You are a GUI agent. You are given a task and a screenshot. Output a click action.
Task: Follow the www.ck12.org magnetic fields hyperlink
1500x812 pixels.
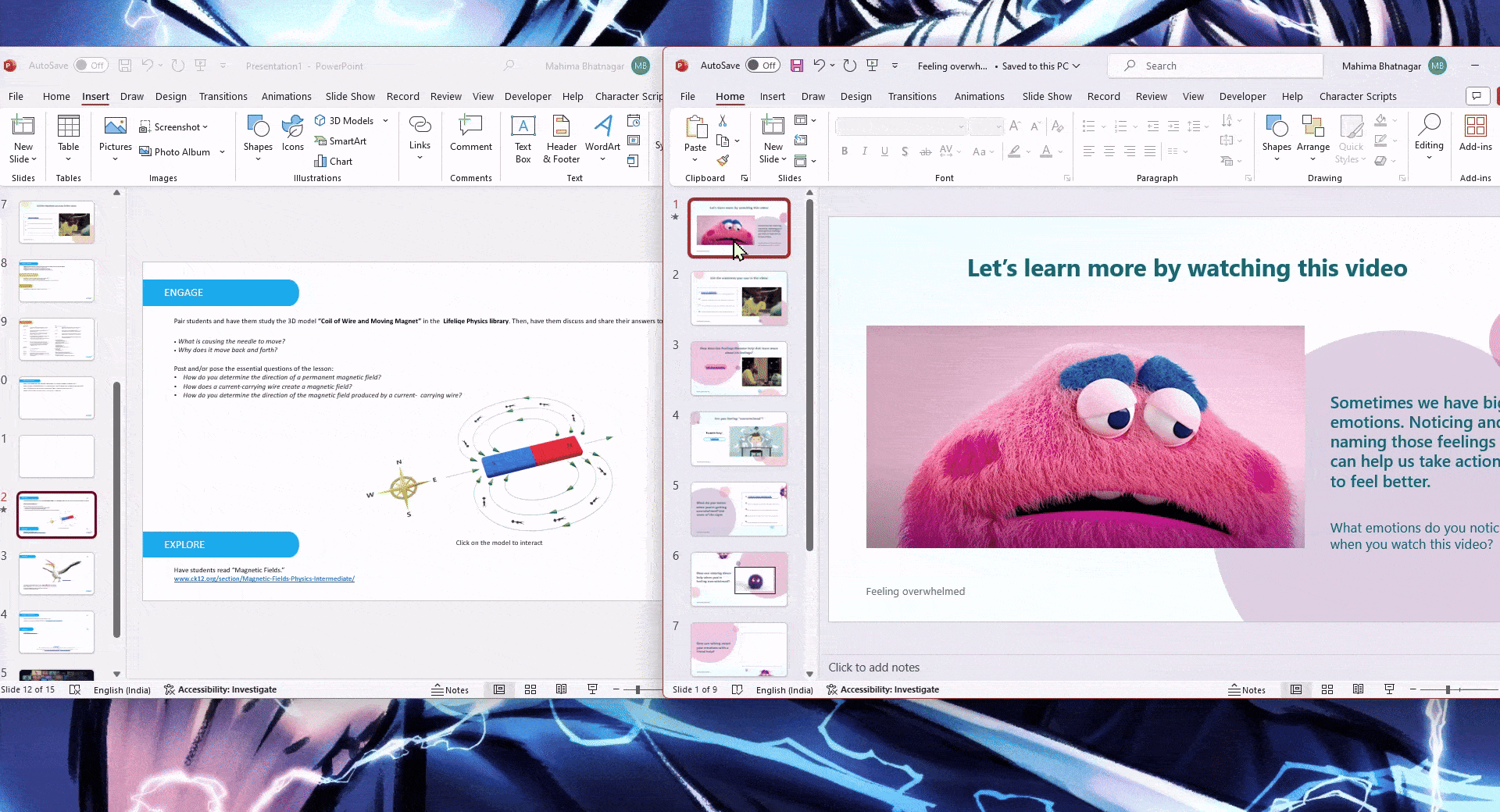(264, 579)
